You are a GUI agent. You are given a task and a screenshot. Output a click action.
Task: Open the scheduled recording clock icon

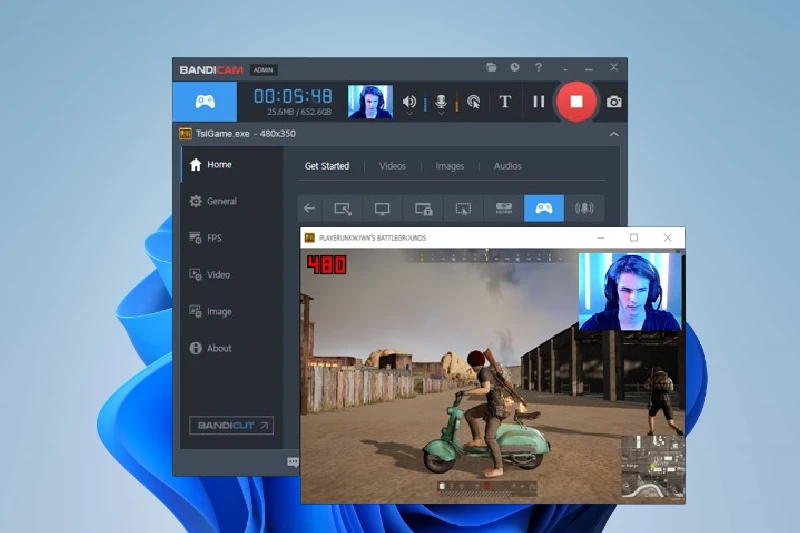515,67
